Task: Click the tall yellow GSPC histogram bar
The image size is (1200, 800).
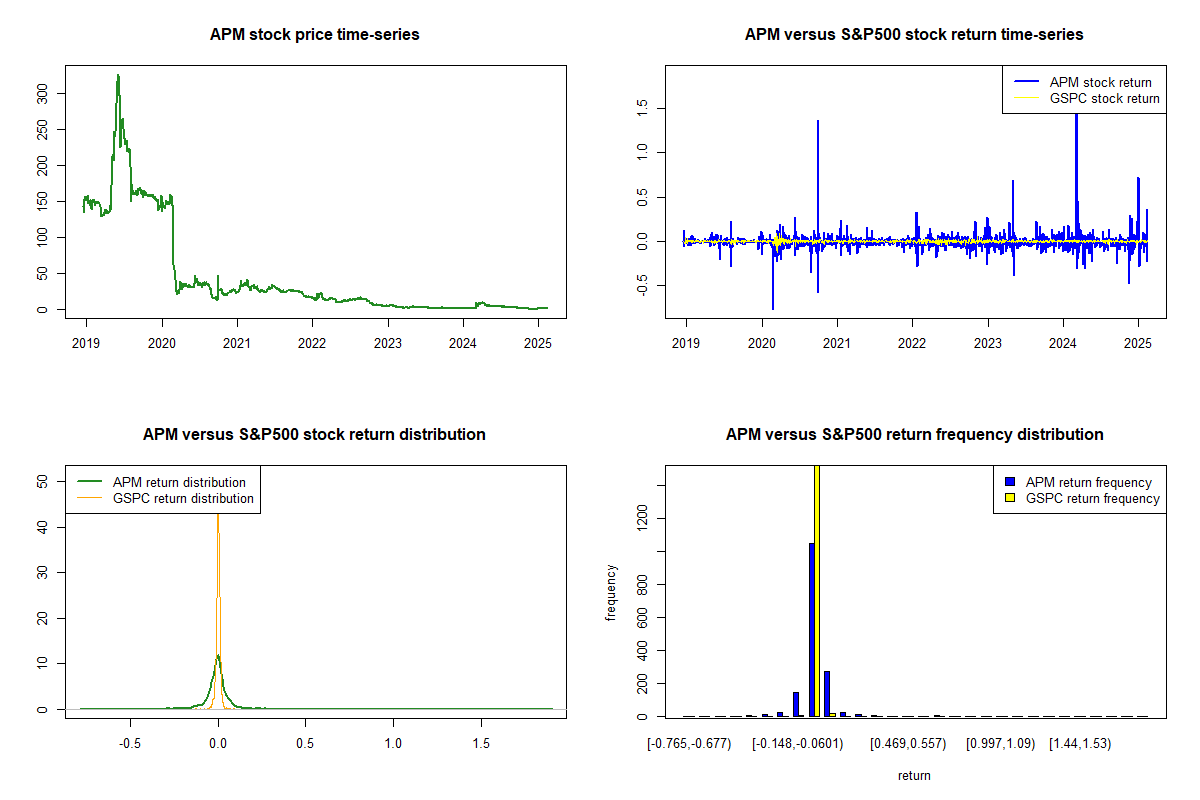Action: [817, 590]
